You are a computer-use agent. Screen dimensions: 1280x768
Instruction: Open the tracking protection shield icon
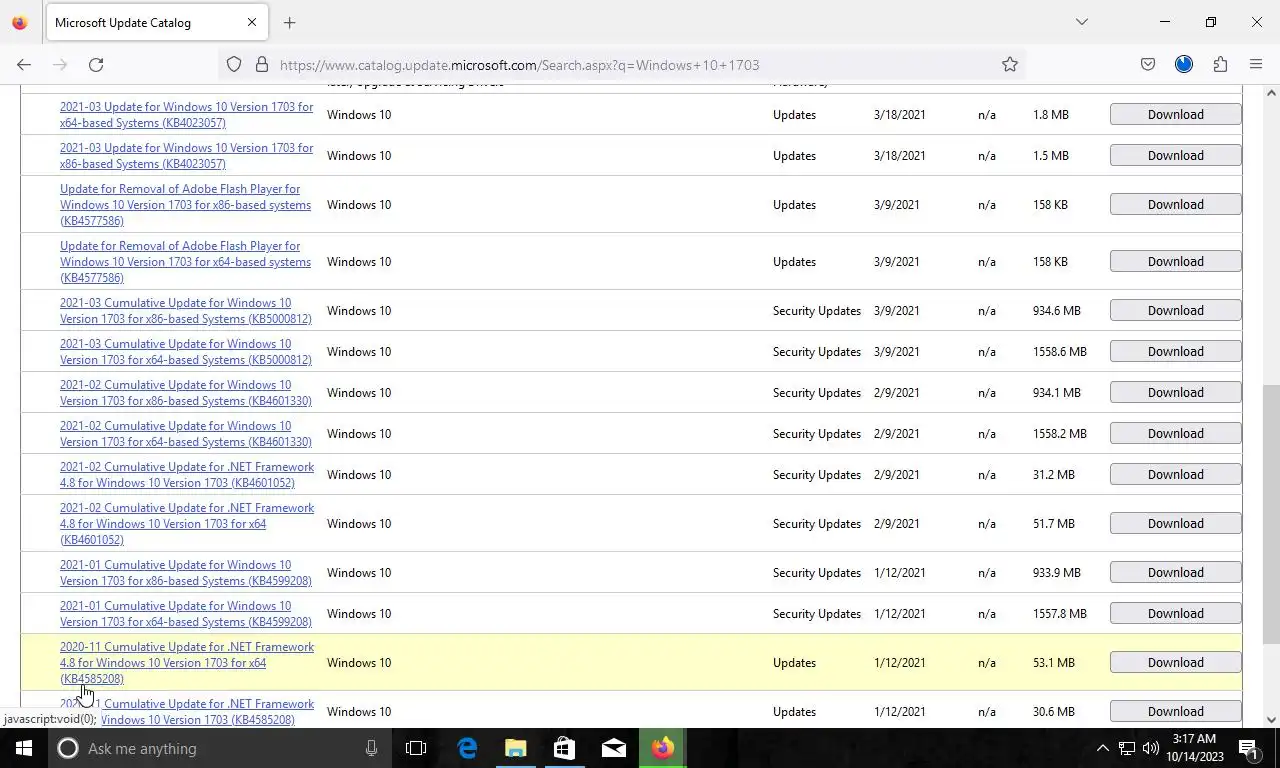coord(234,65)
